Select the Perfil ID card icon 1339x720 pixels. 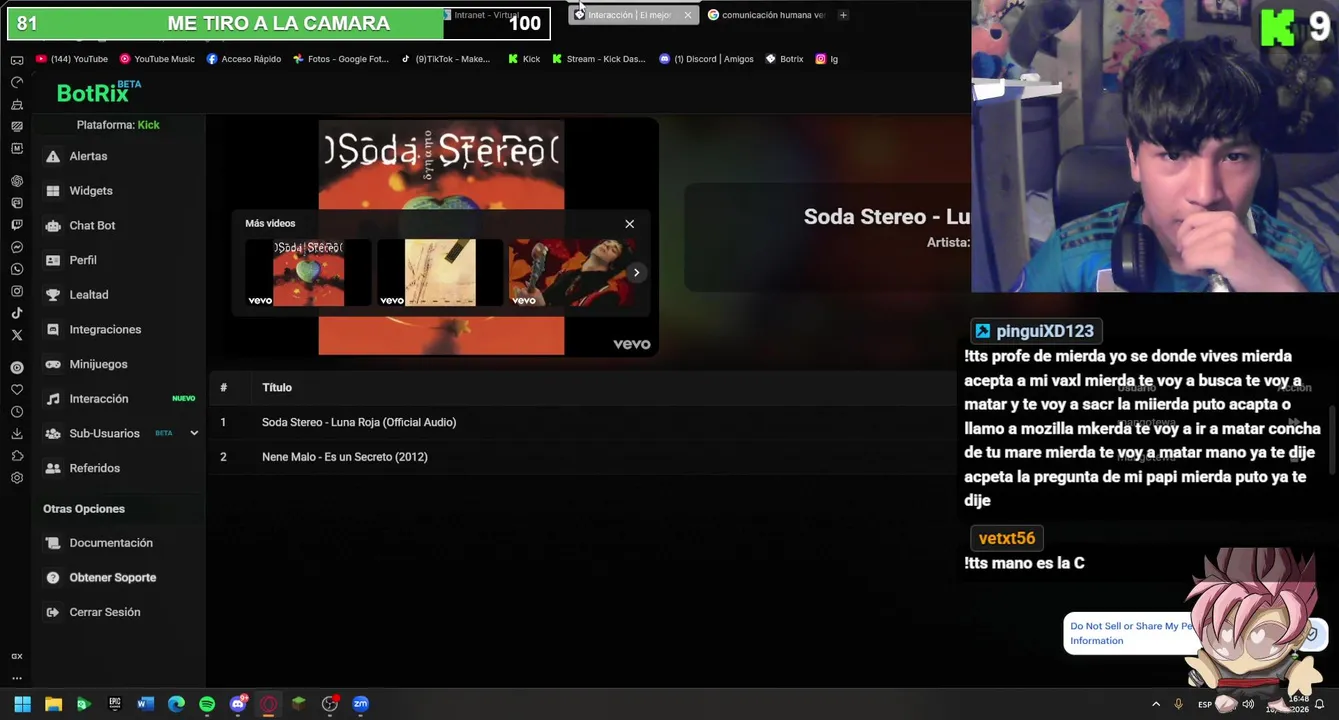[53, 260]
